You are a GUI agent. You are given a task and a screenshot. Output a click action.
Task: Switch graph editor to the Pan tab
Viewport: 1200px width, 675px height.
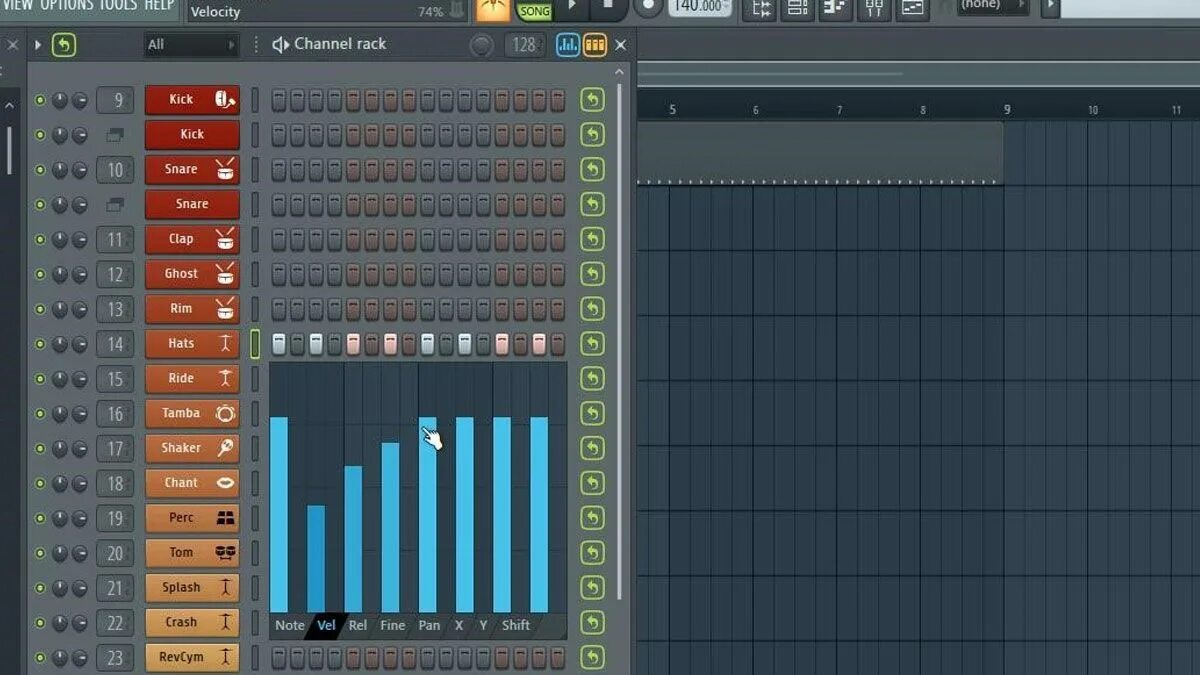click(x=429, y=625)
